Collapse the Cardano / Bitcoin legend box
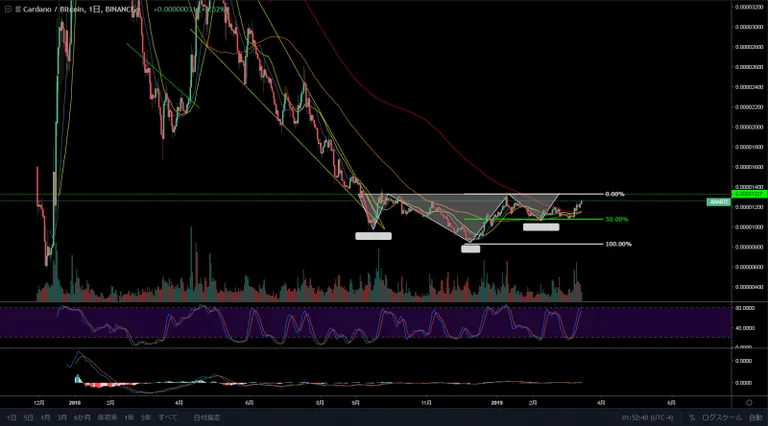Viewport: 768px width, 426px height. pos(8,9)
